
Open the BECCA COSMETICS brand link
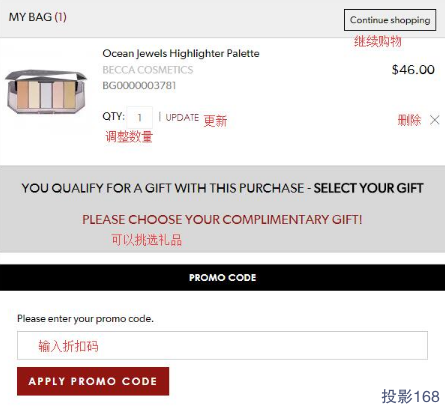click(x=148, y=70)
